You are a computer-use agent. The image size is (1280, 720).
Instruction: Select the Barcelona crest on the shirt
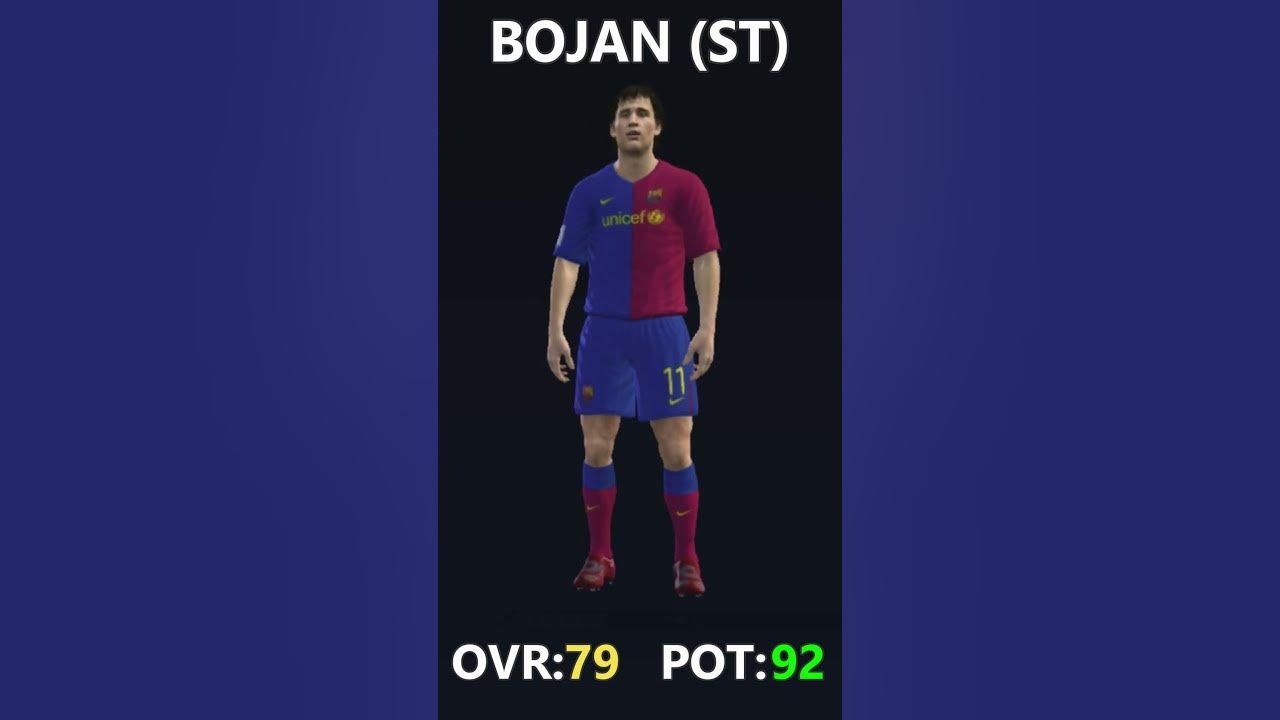655,195
